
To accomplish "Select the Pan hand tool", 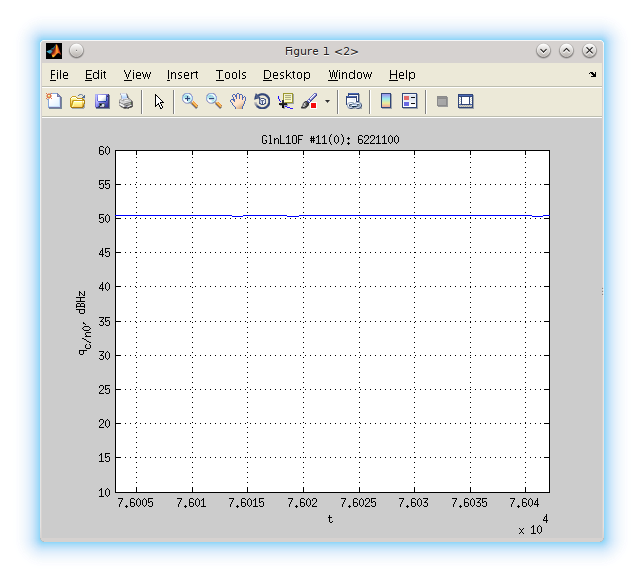I will pyautogui.click(x=238, y=101).
